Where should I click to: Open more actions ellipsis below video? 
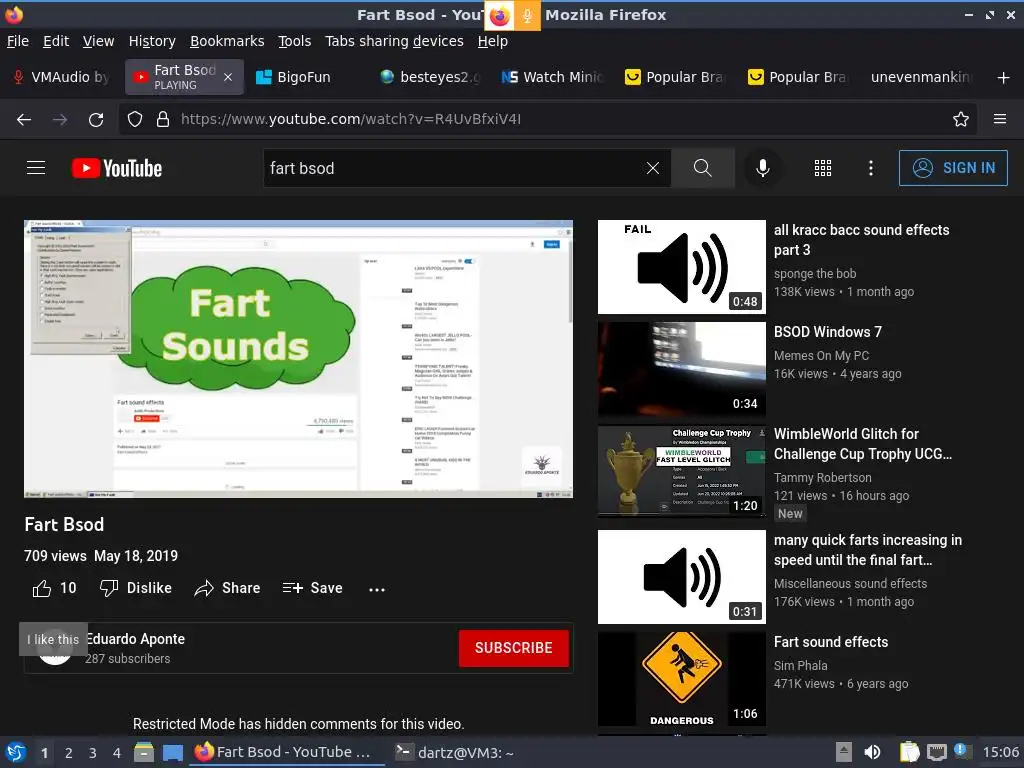click(377, 589)
